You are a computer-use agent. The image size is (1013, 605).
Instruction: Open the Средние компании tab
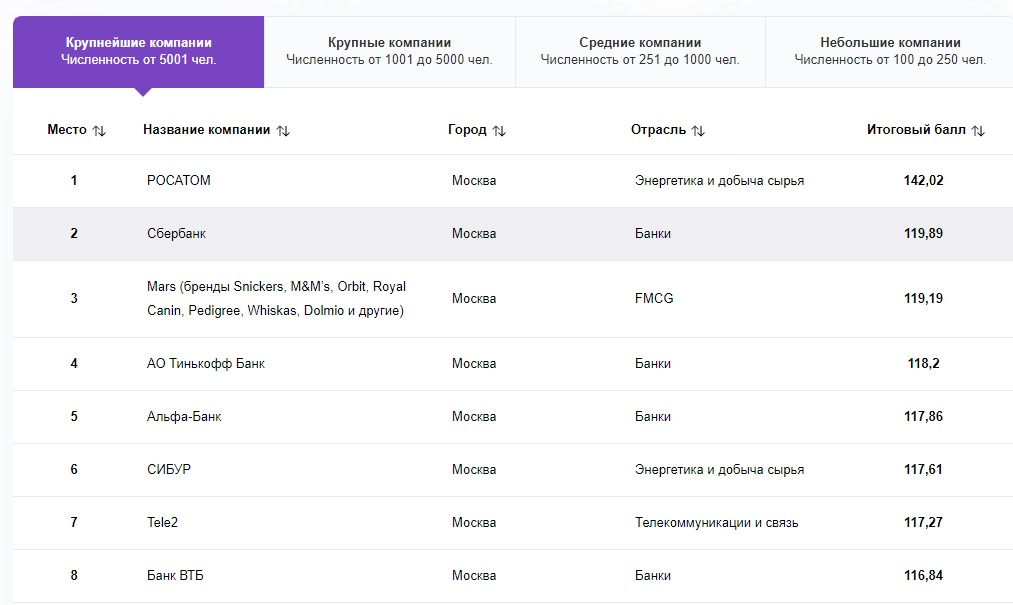click(640, 51)
